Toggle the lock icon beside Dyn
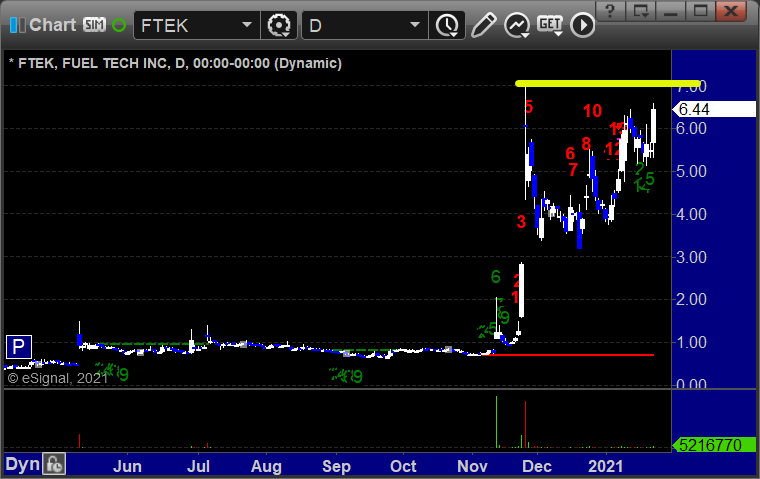Image resolution: width=760 pixels, height=479 pixels. click(x=54, y=464)
